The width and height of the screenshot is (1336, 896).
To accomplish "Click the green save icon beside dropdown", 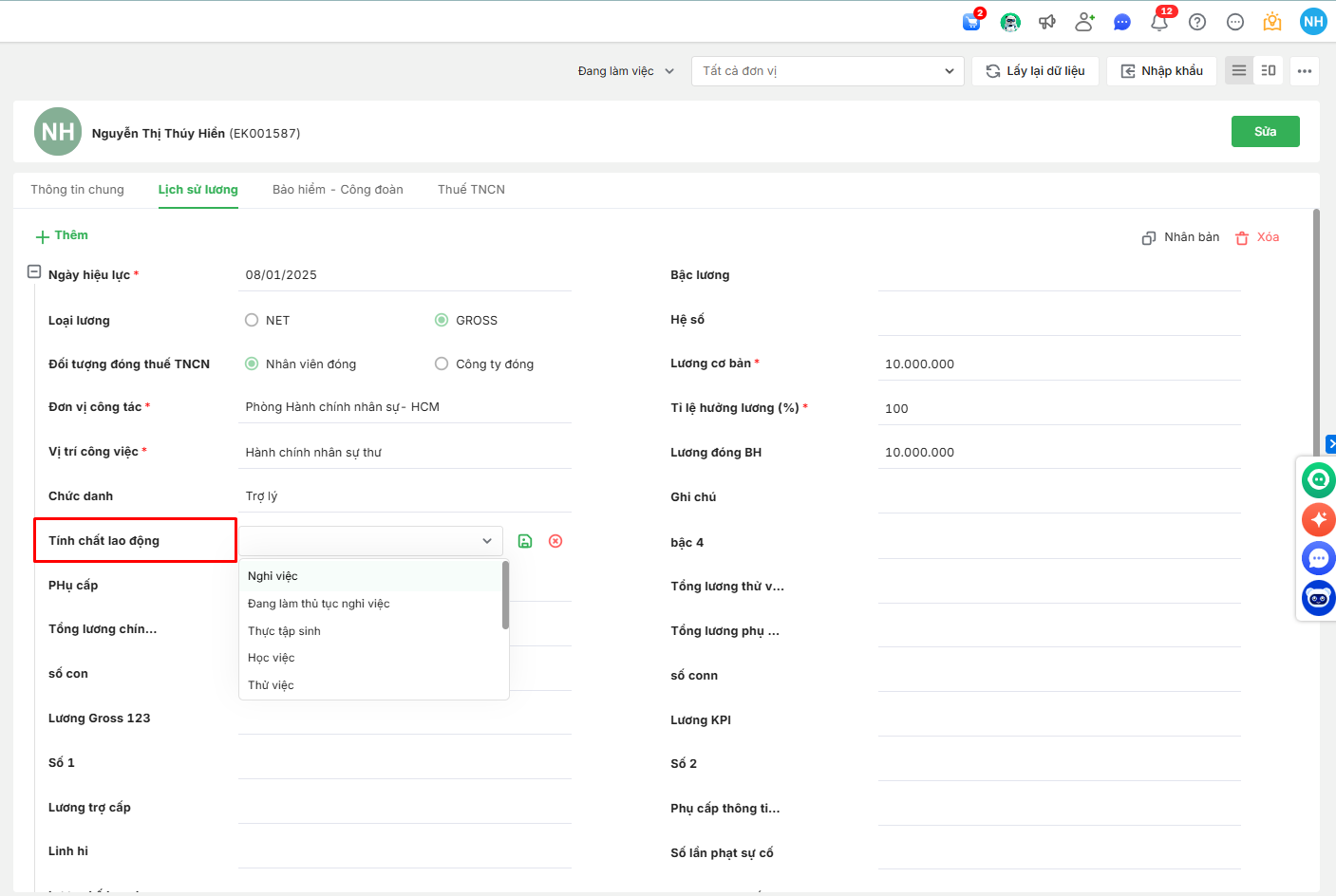I will 525,541.
